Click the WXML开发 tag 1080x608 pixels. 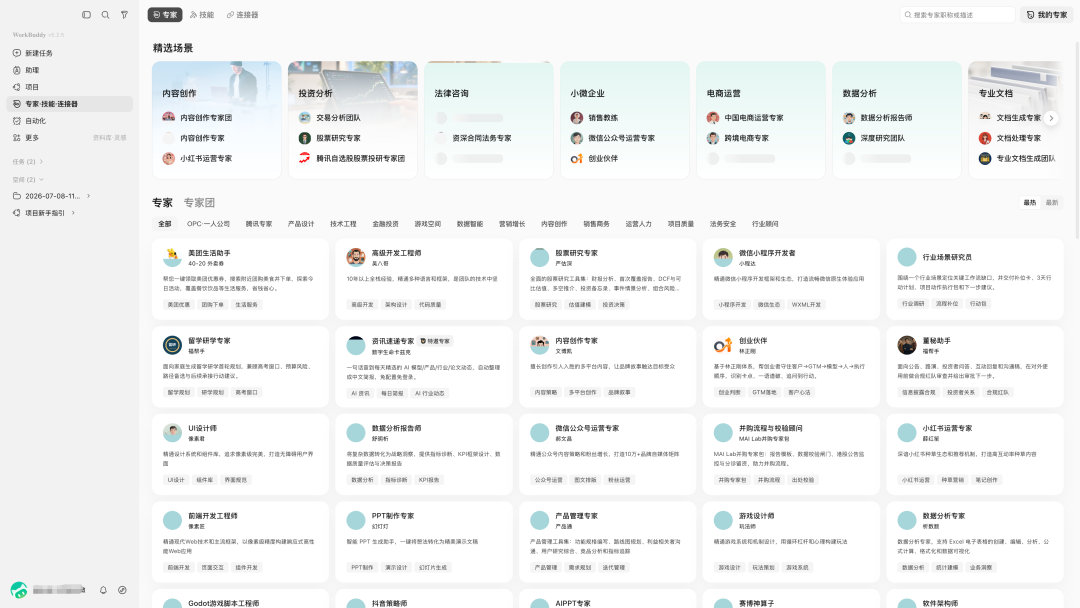tap(806, 304)
